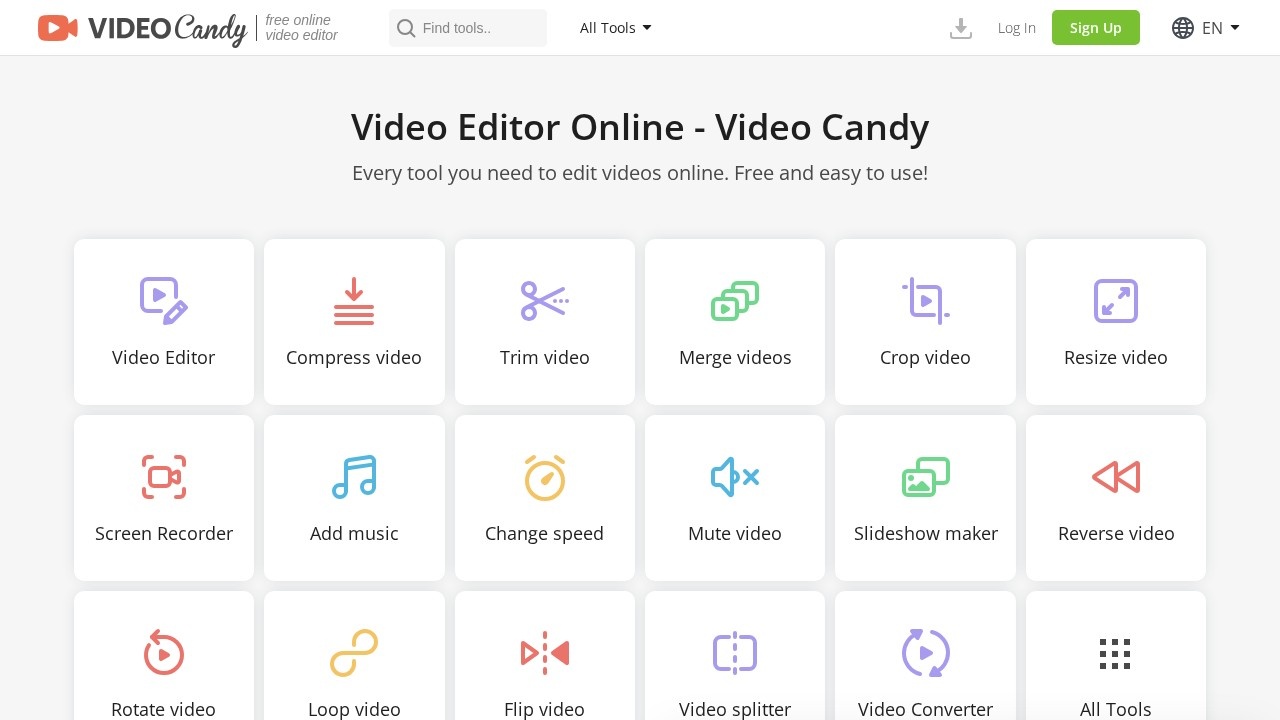This screenshot has width=1280, height=720.
Task: Click the search magnifier icon
Action: click(406, 28)
